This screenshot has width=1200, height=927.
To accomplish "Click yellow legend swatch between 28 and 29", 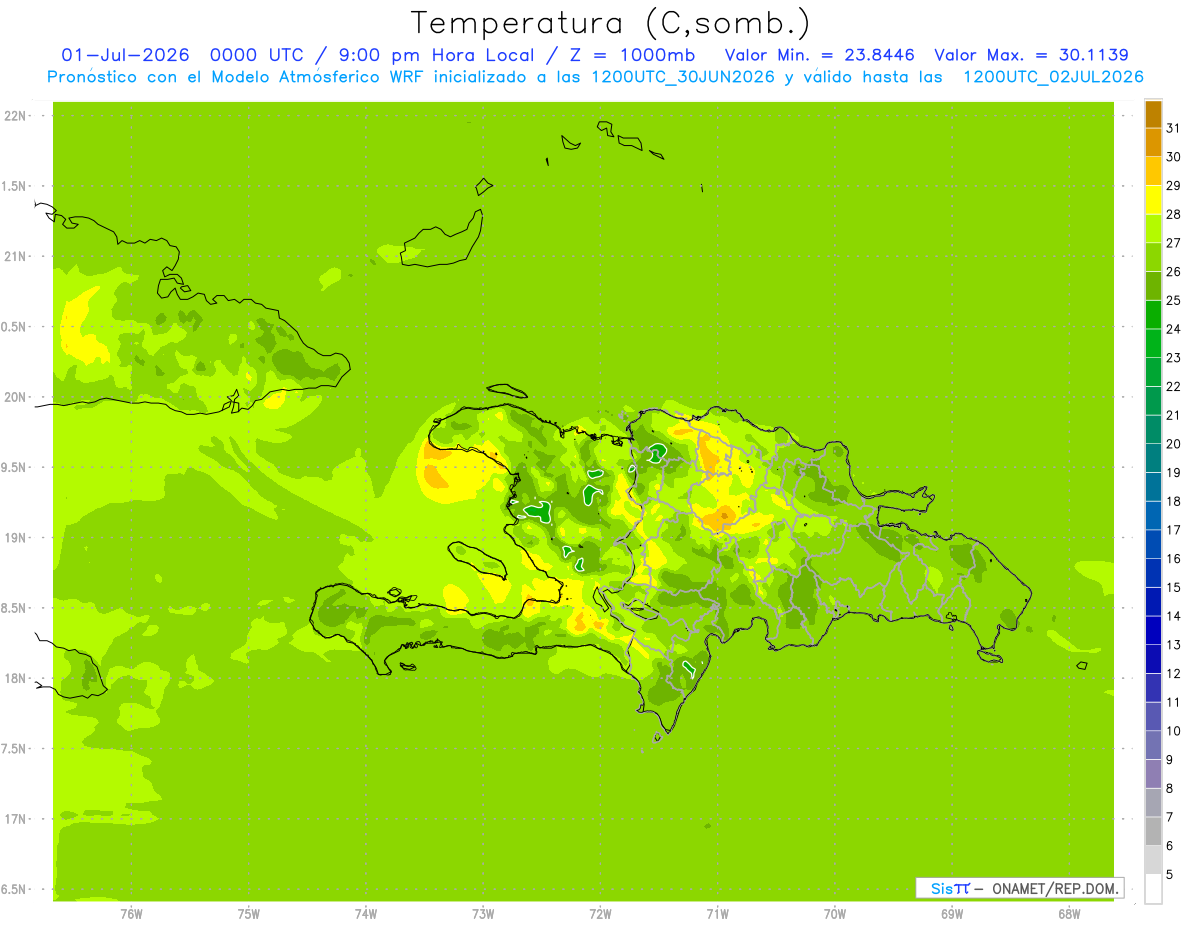I will tap(1153, 200).
